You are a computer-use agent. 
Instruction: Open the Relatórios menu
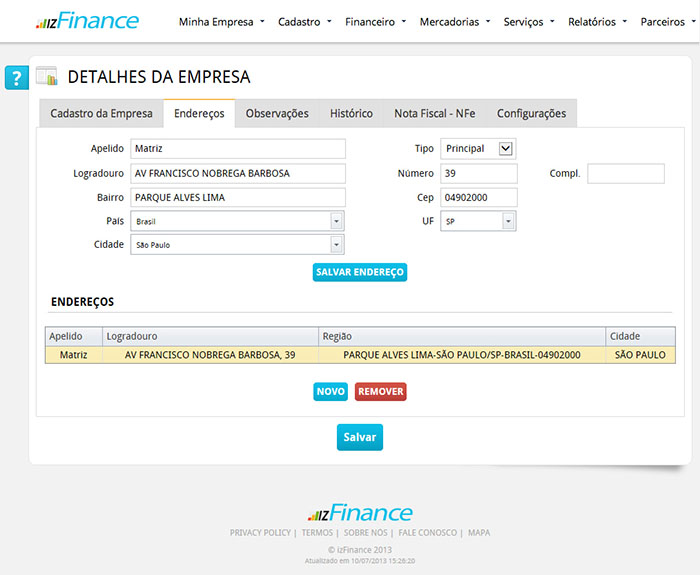tap(597, 21)
